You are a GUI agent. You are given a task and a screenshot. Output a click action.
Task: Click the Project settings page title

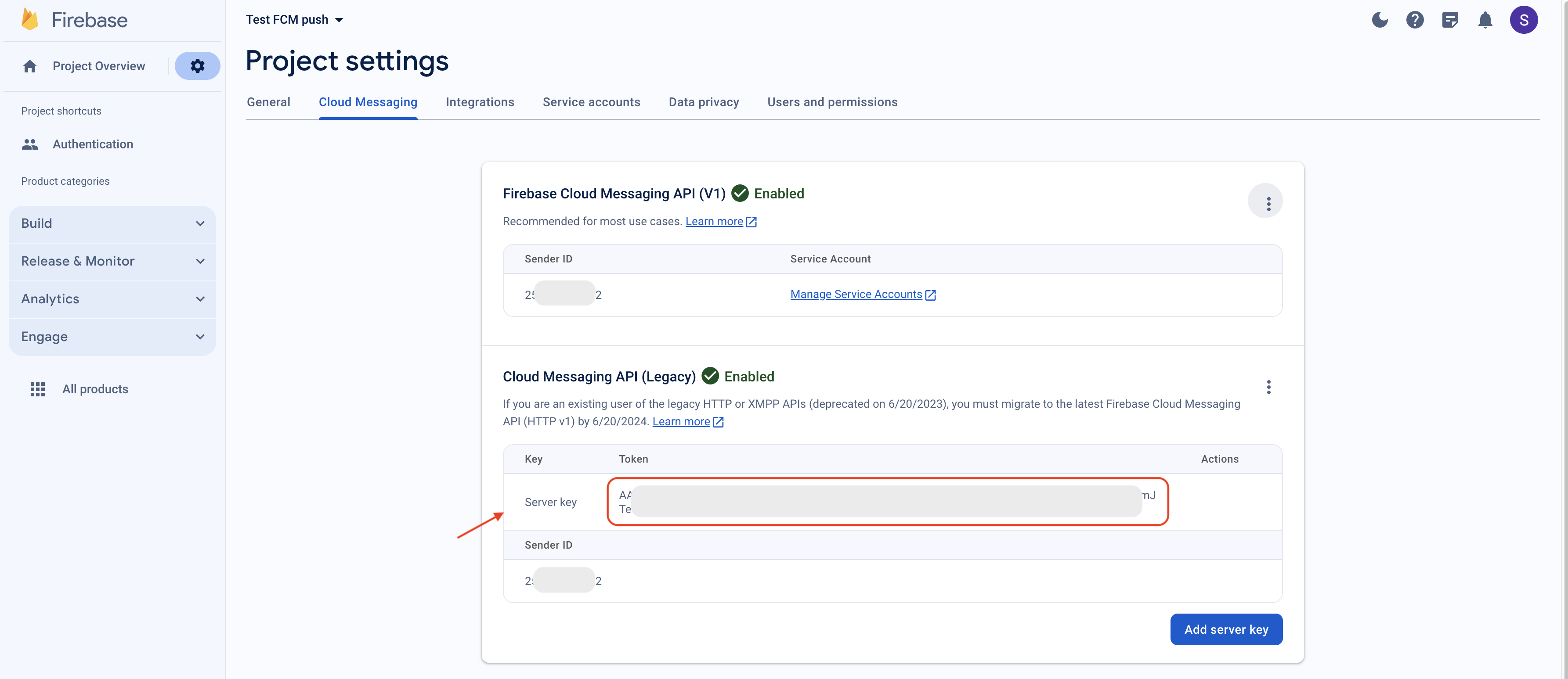click(347, 61)
